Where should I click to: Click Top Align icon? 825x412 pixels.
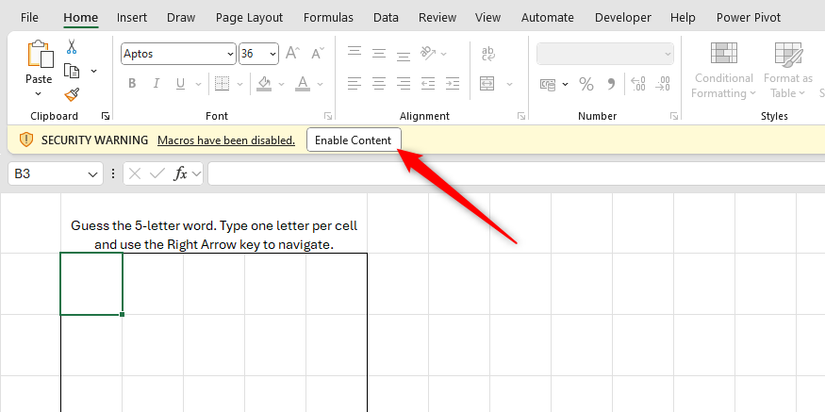click(x=355, y=52)
